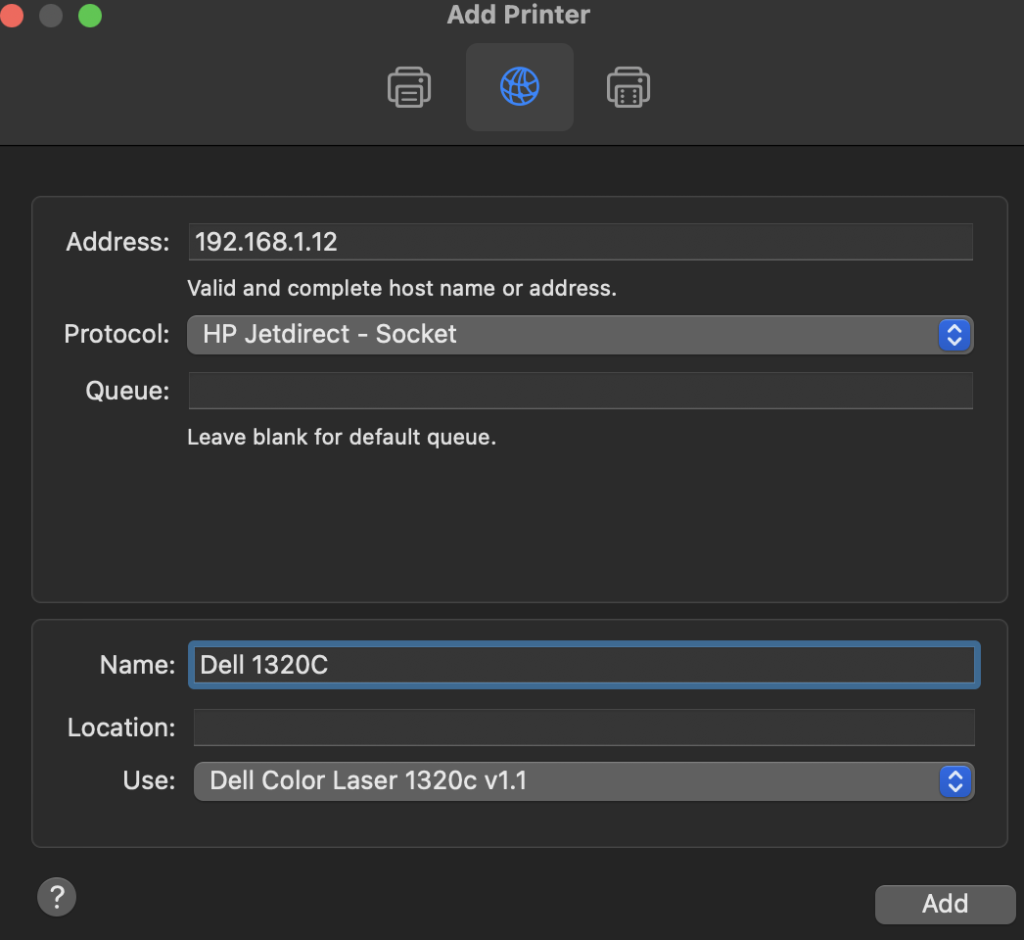This screenshot has height=940, width=1024.
Task: Open the Use dropdown for driver selection
Action: tap(565, 781)
